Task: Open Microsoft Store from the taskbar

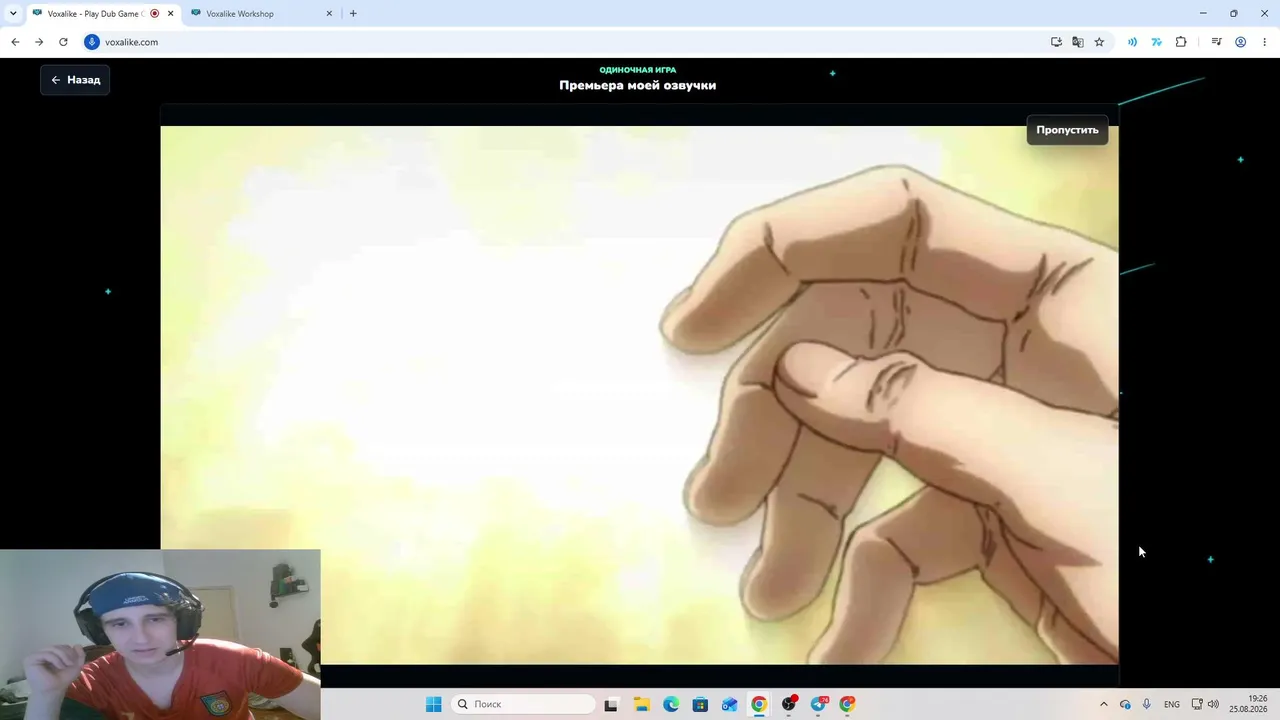Action: [x=700, y=704]
